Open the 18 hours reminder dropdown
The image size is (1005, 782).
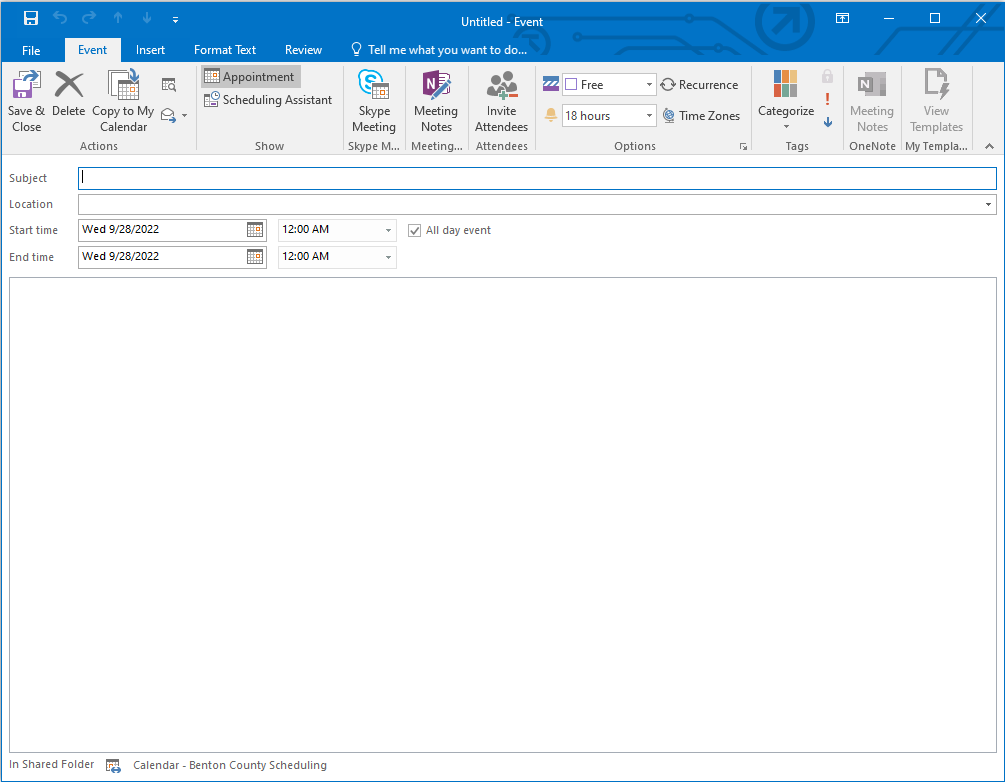648,116
